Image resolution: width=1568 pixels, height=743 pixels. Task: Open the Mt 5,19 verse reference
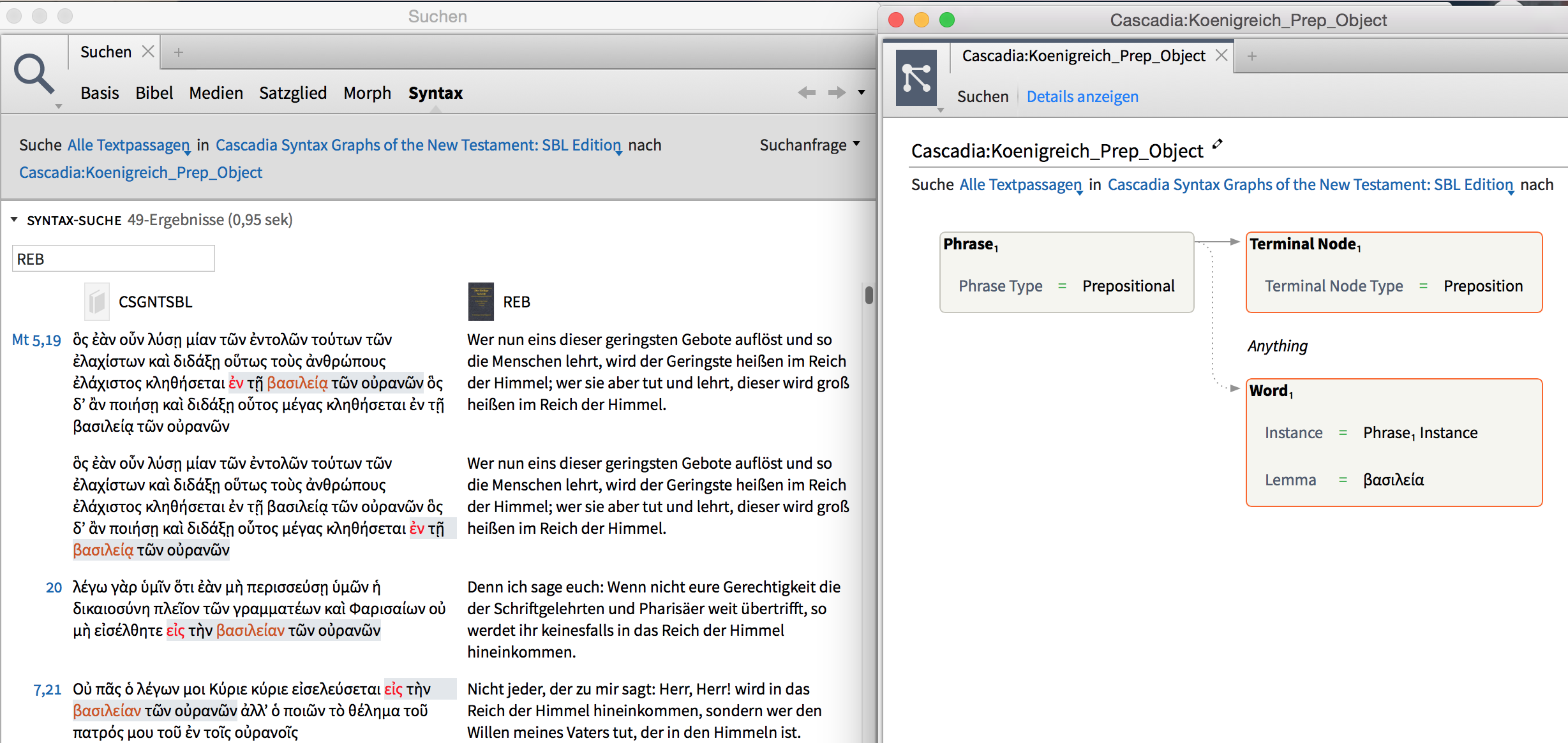coord(36,340)
